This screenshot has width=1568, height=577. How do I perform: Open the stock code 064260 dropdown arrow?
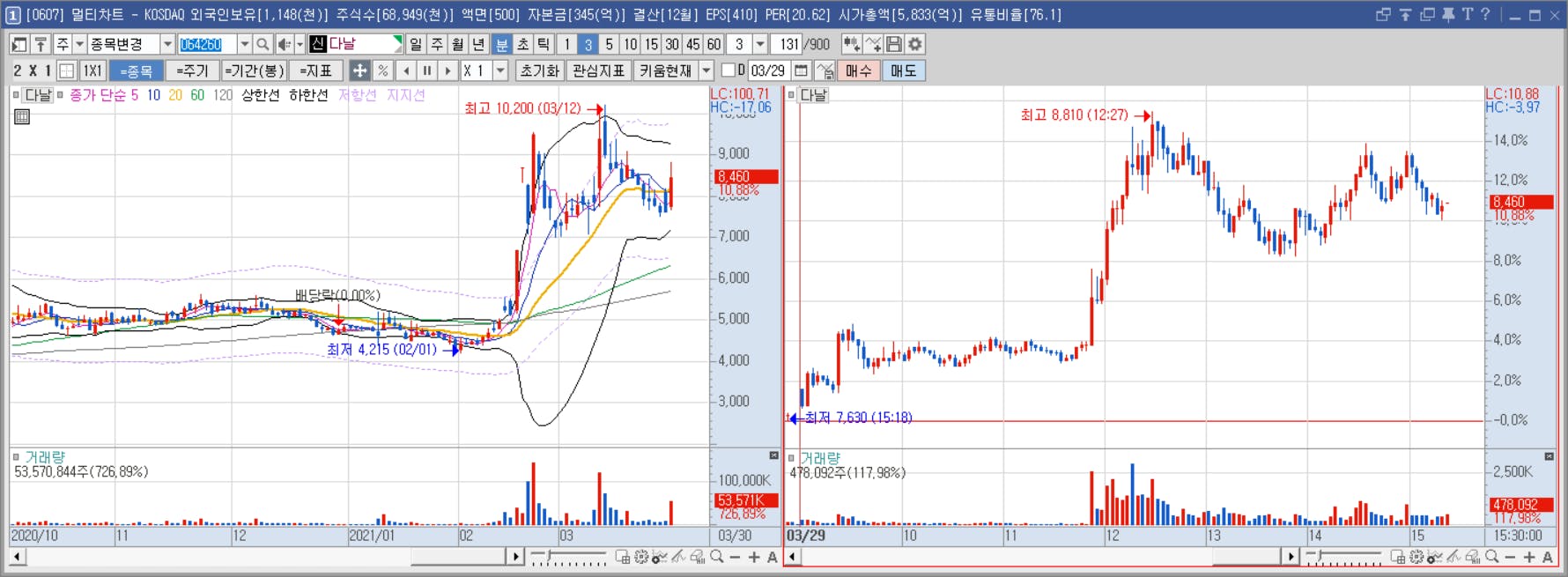pos(245,44)
